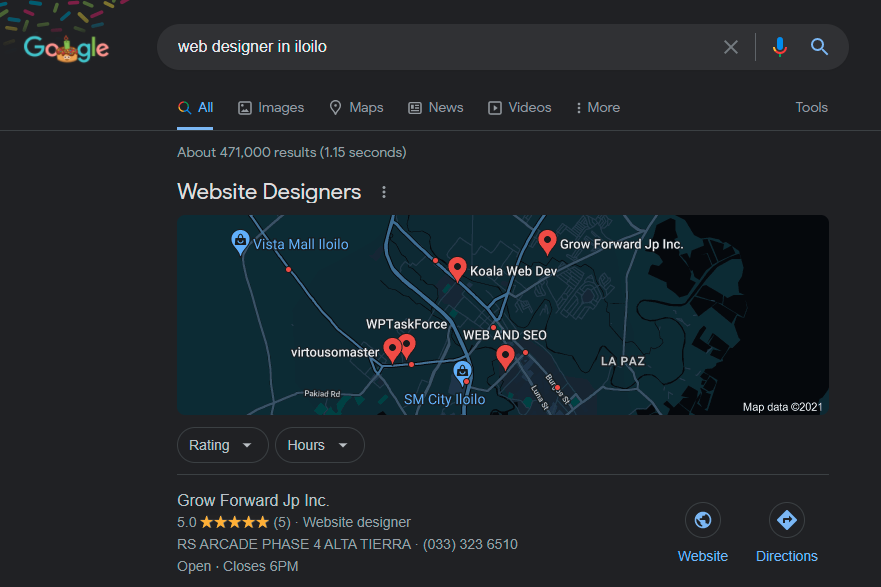Image resolution: width=881 pixels, height=587 pixels.
Task: Expand the More search categories menu
Action: point(598,107)
